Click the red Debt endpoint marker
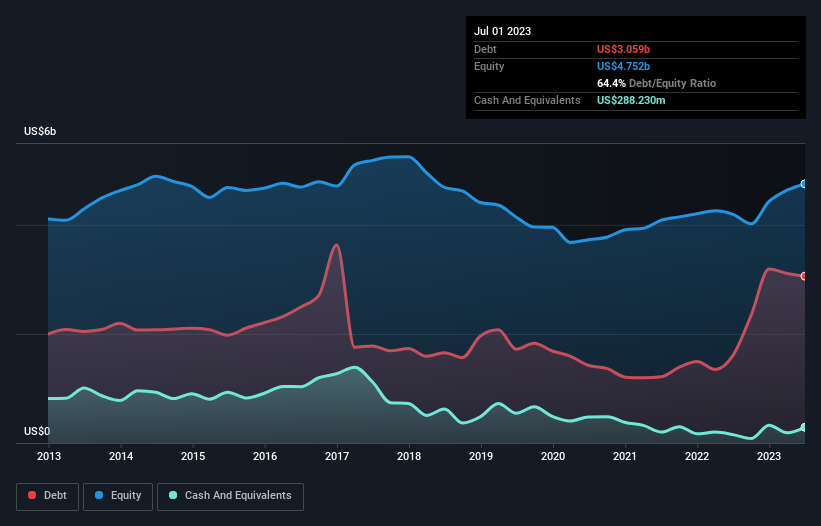This screenshot has width=821, height=526. click(804, 276)
